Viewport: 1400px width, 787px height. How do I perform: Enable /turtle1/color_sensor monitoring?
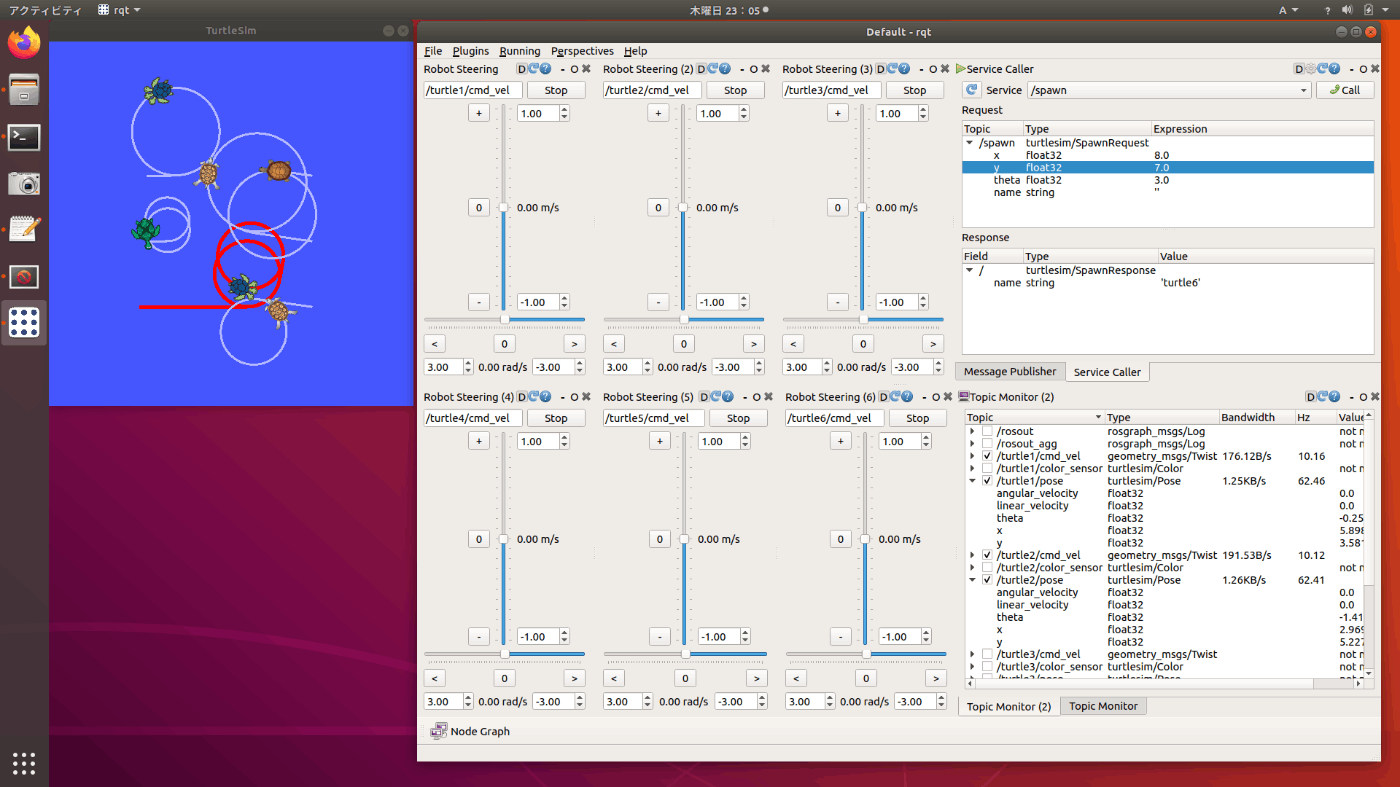988,468
